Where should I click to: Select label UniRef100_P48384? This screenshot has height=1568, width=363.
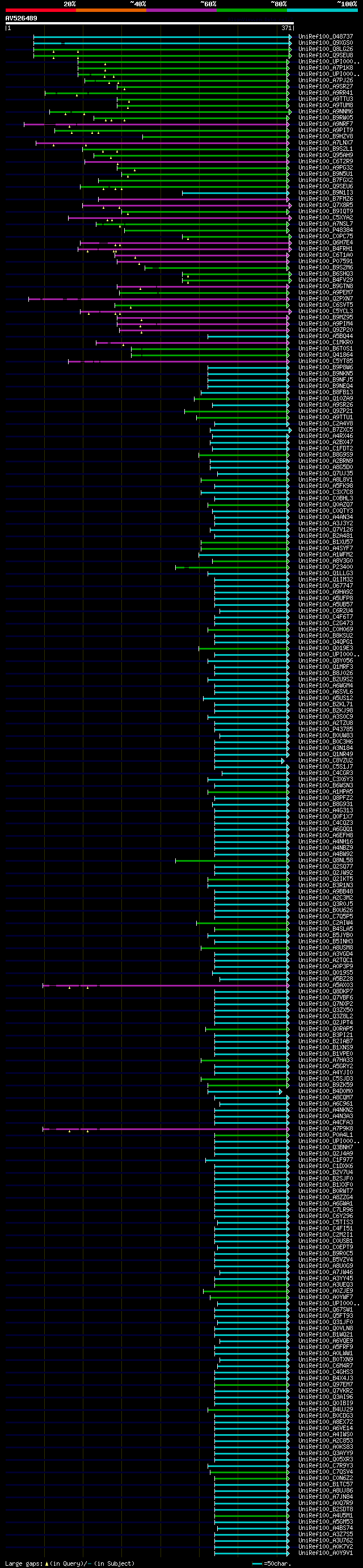[x=325, y=230]
